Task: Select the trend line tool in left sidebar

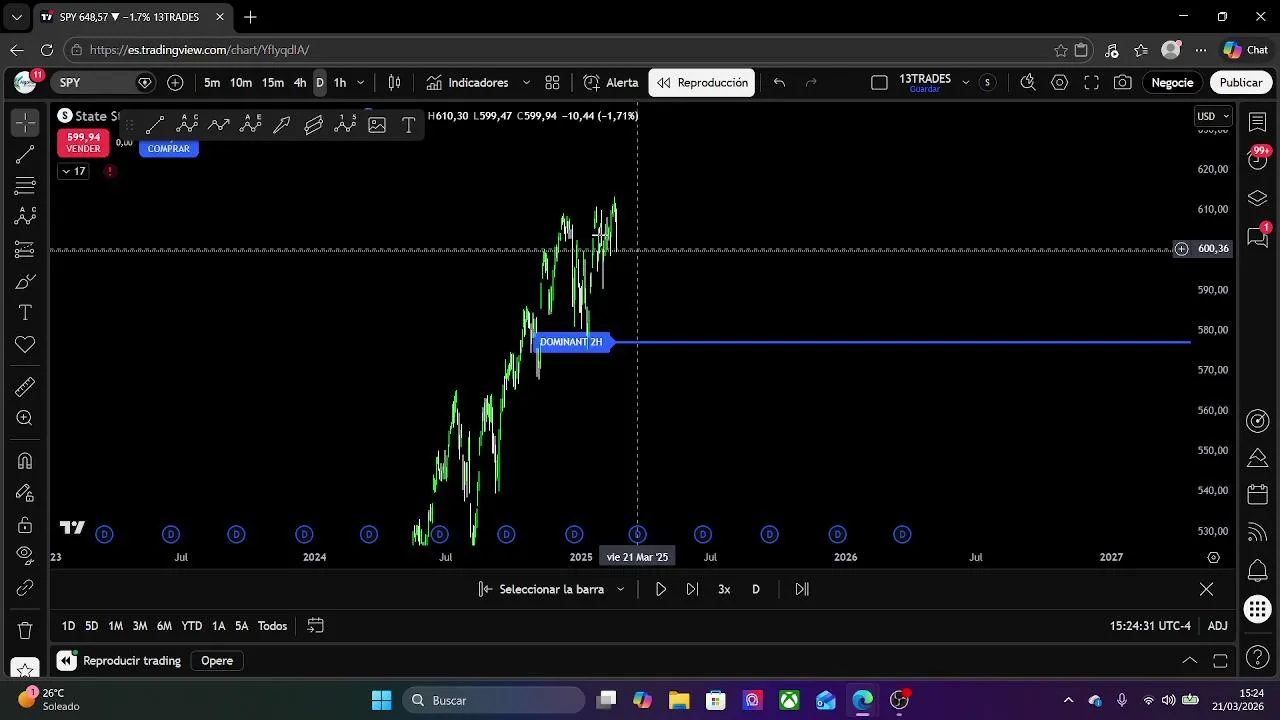Action: (25, 154)
